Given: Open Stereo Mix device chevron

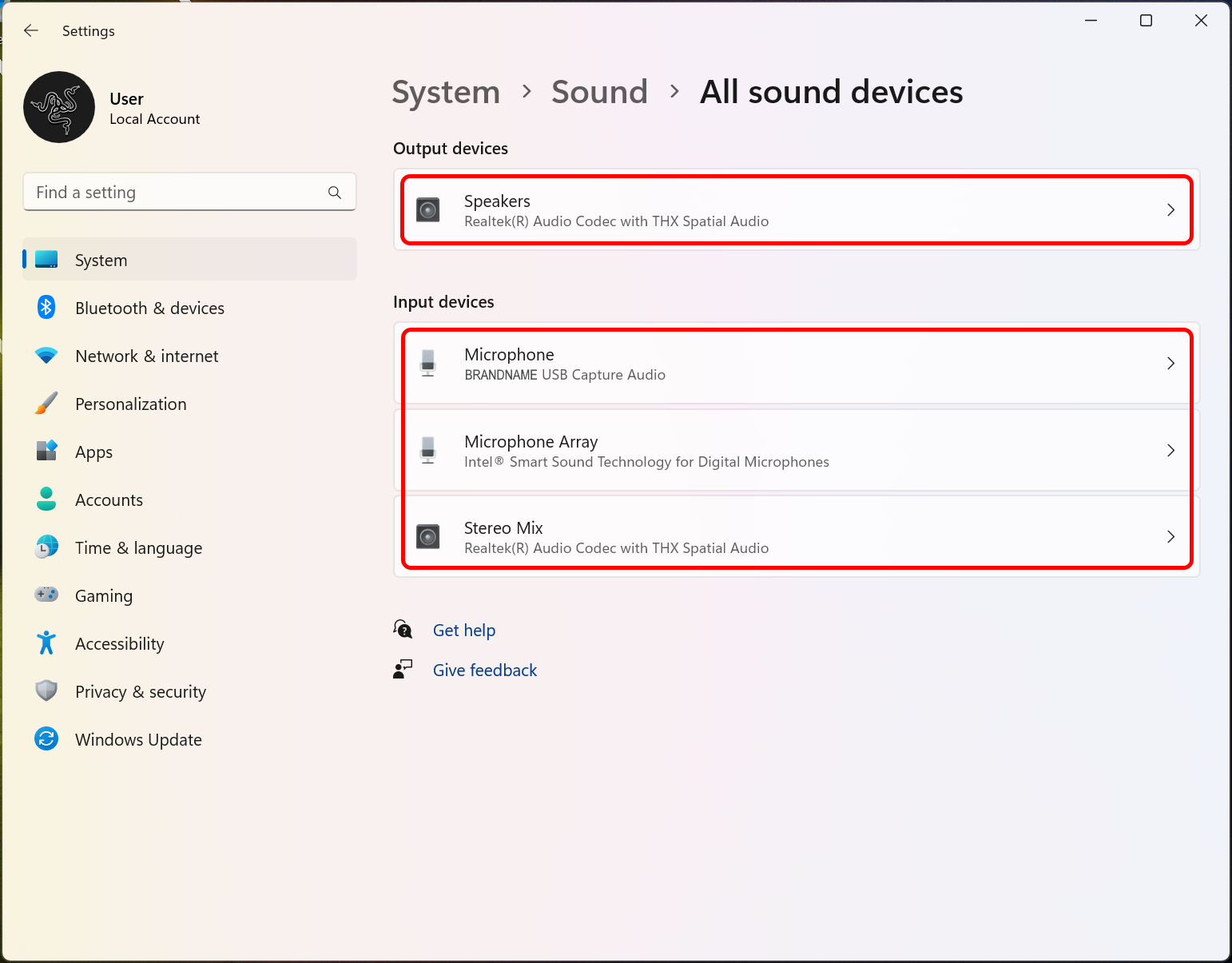Looking at the screenshot, I should (x=1170, y=537).
